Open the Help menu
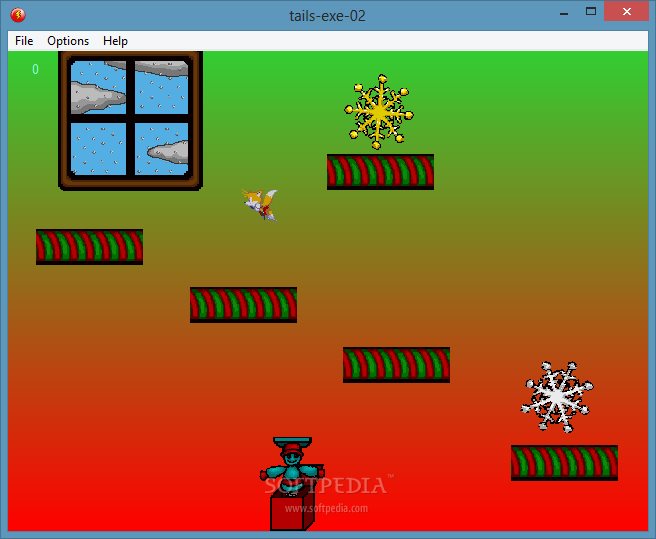The height and width of the screenshot is (539, 656). [115, 41]
